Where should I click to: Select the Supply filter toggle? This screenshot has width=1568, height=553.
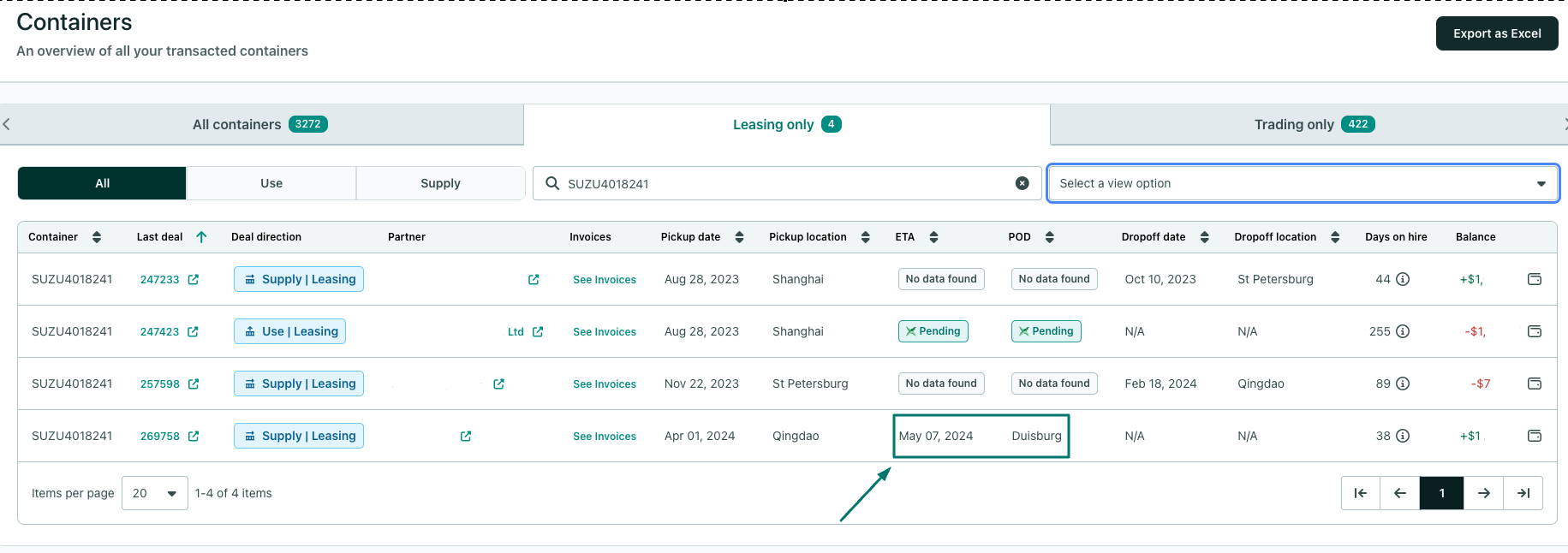tap(440, 183)
